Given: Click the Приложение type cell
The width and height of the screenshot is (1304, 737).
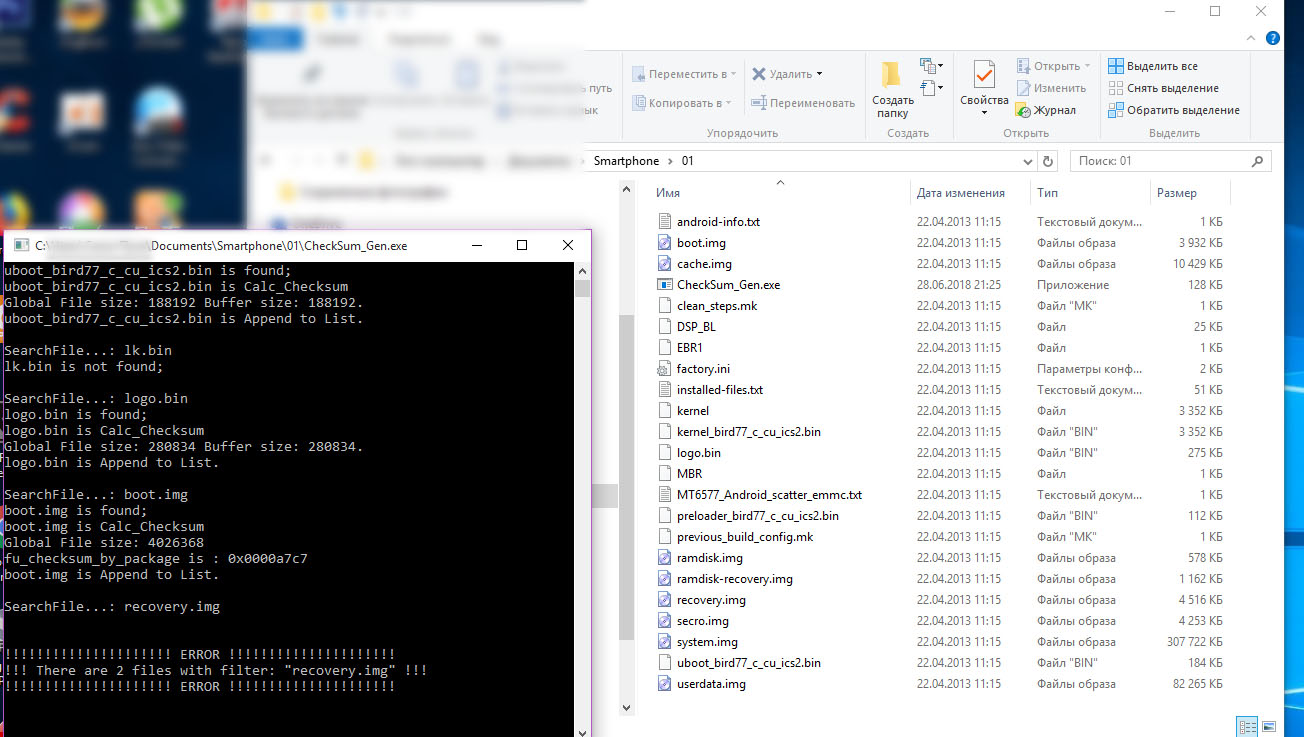Looking at the screenshot, I should point(1073,285).
